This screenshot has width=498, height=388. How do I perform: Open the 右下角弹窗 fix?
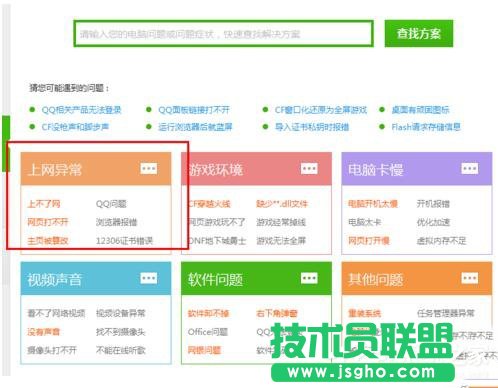pyautogui.click(x=277, y=313)
